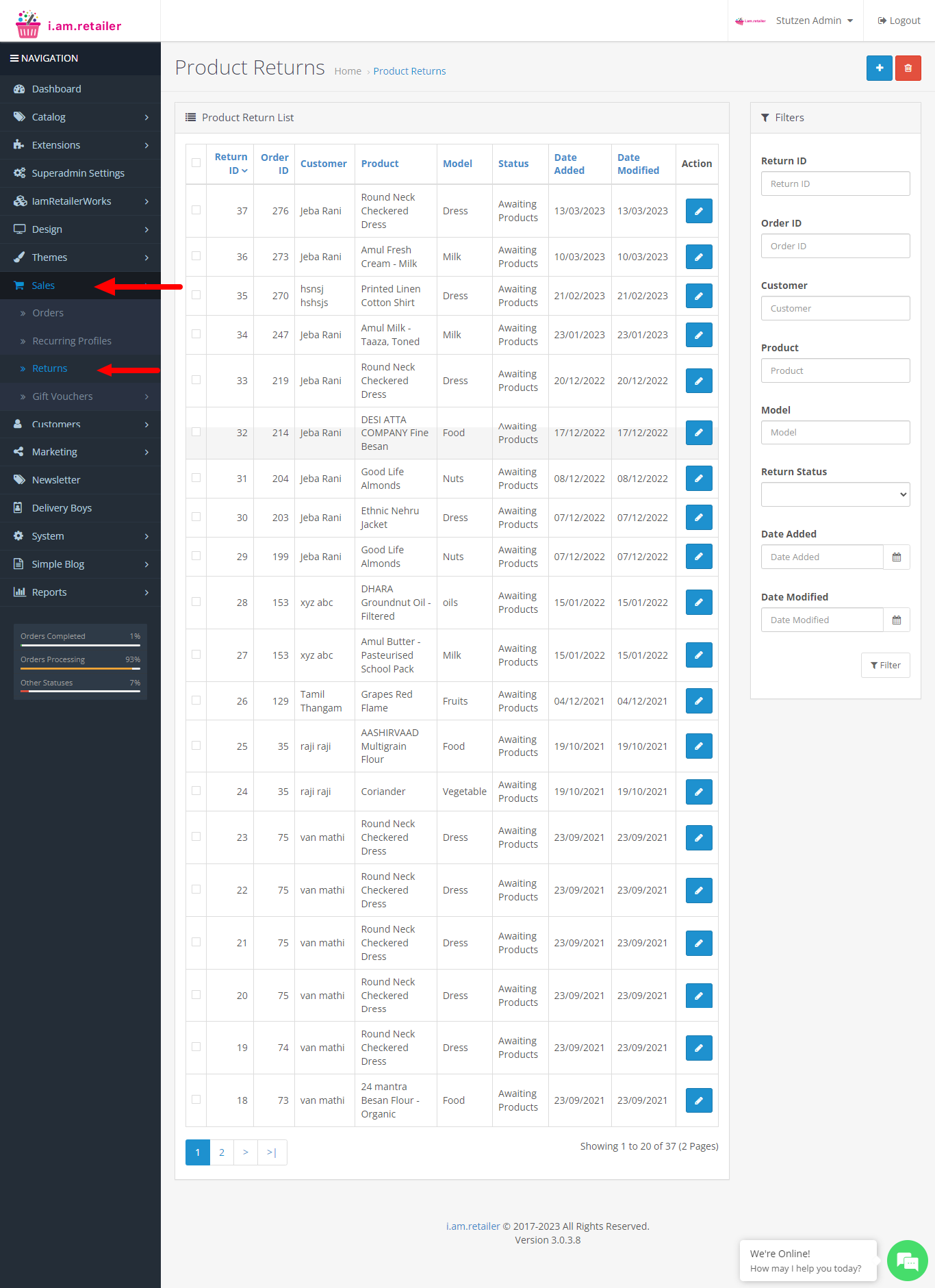
Task: Open the Marketing menu item
Action: point(80,452)
